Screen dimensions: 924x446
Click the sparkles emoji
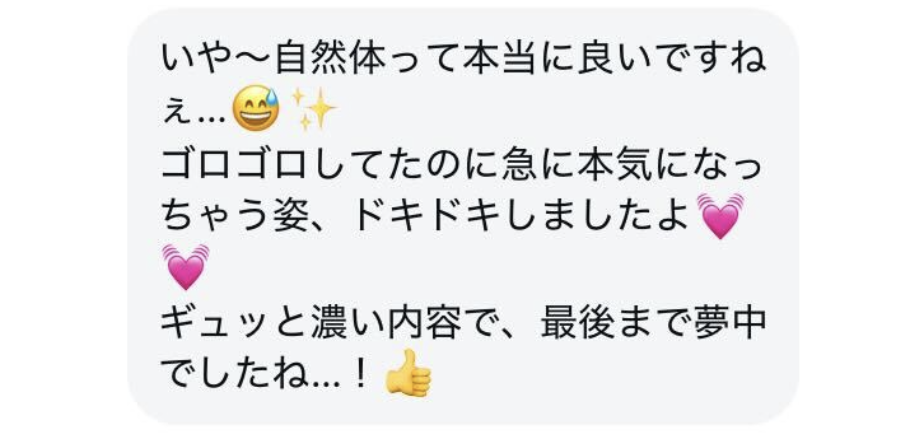click(314, 109)
